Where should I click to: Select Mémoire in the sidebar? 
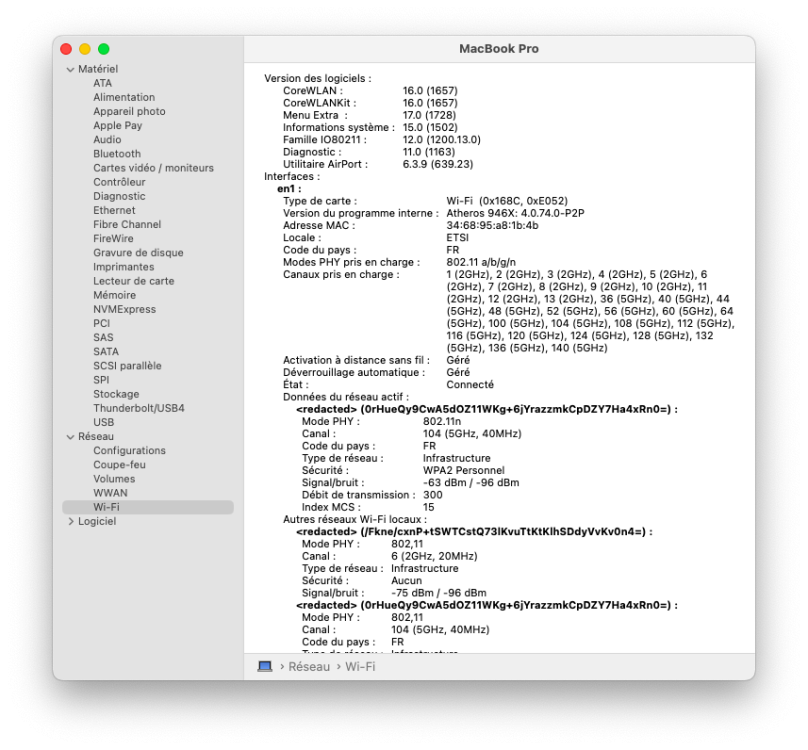(114, 295)
